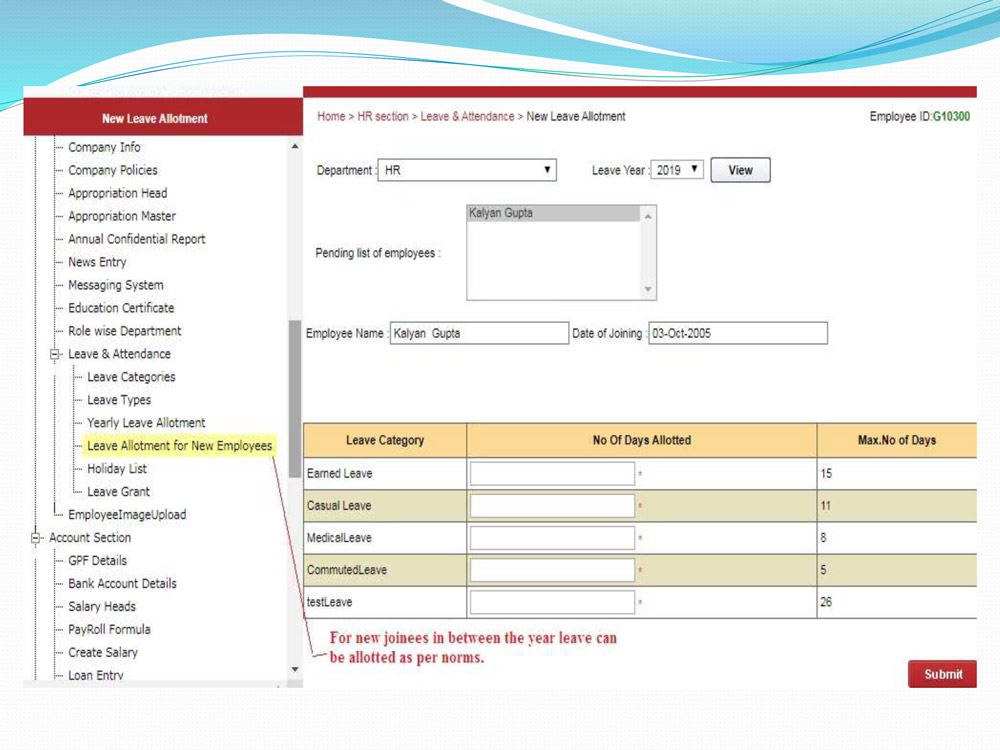
Task: Open Leave Categories
Action: pos(131,377)
